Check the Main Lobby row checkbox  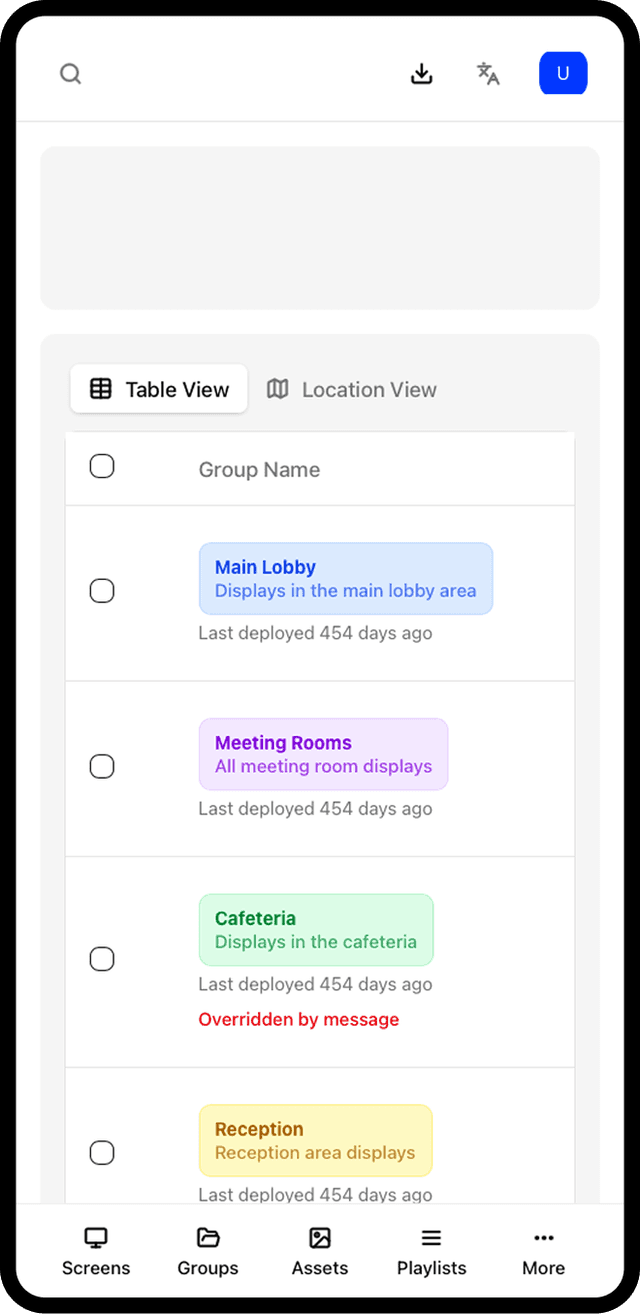(102, 591)
